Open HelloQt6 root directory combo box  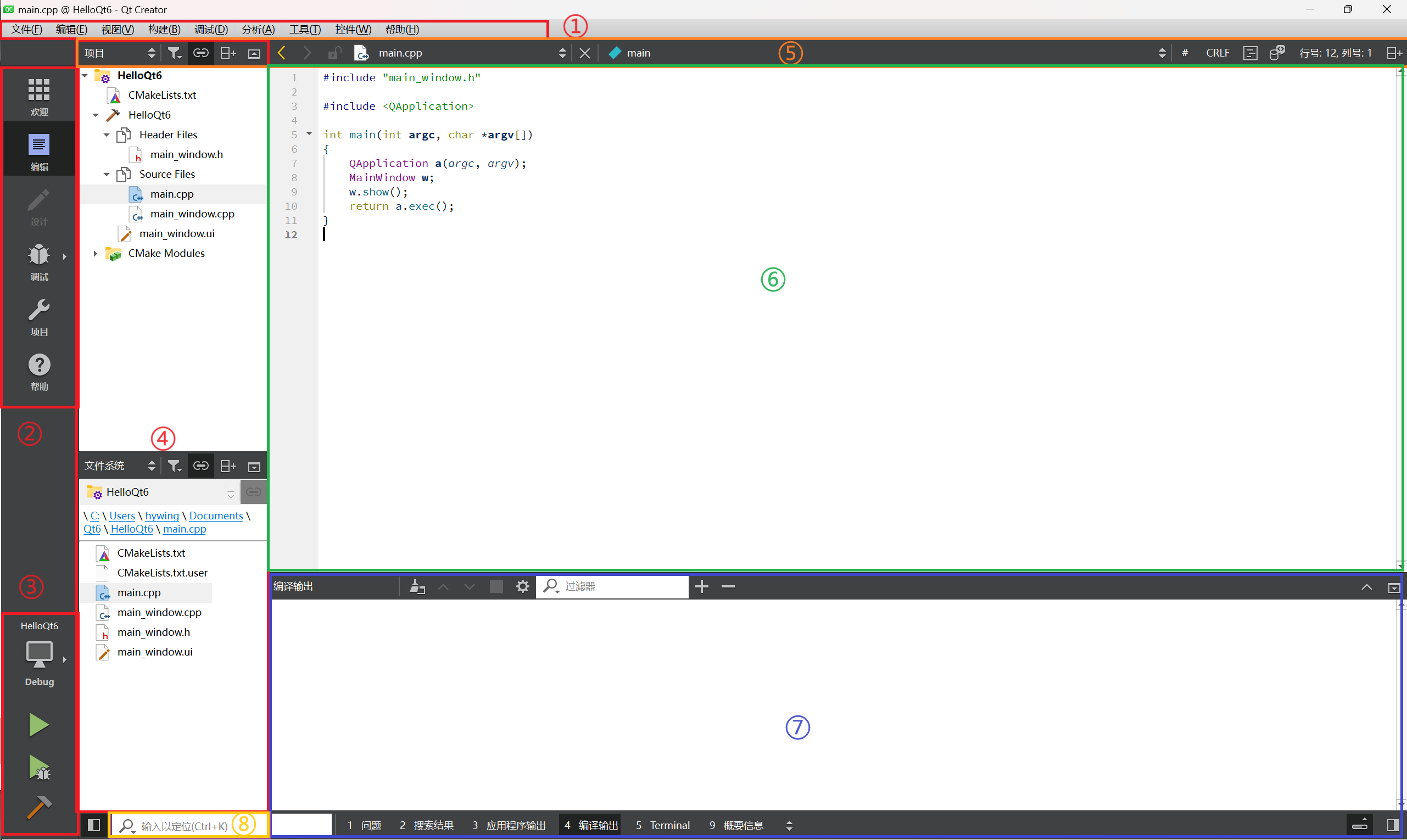(160, 492)
